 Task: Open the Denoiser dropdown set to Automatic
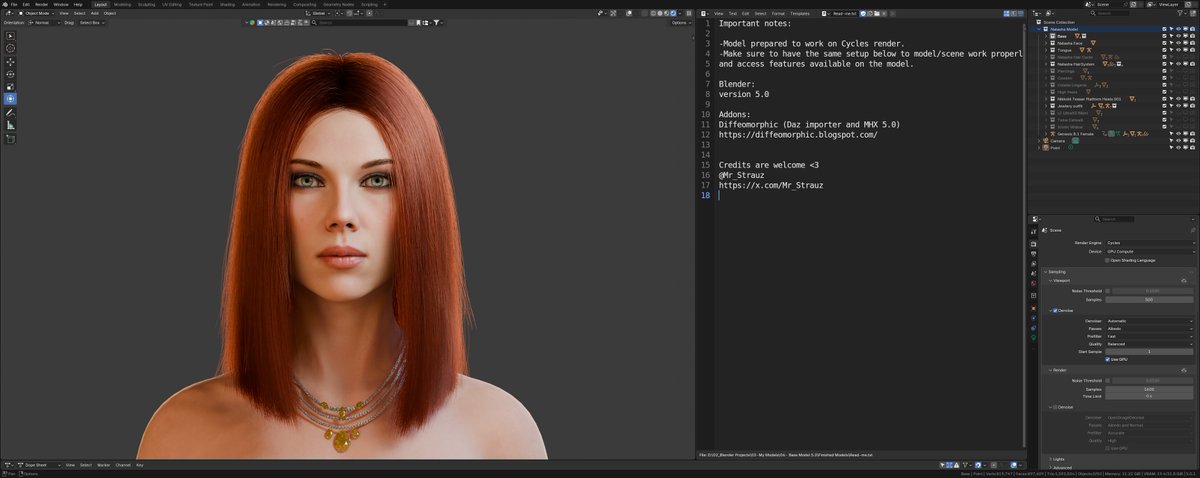click(x=1150, y=321)
